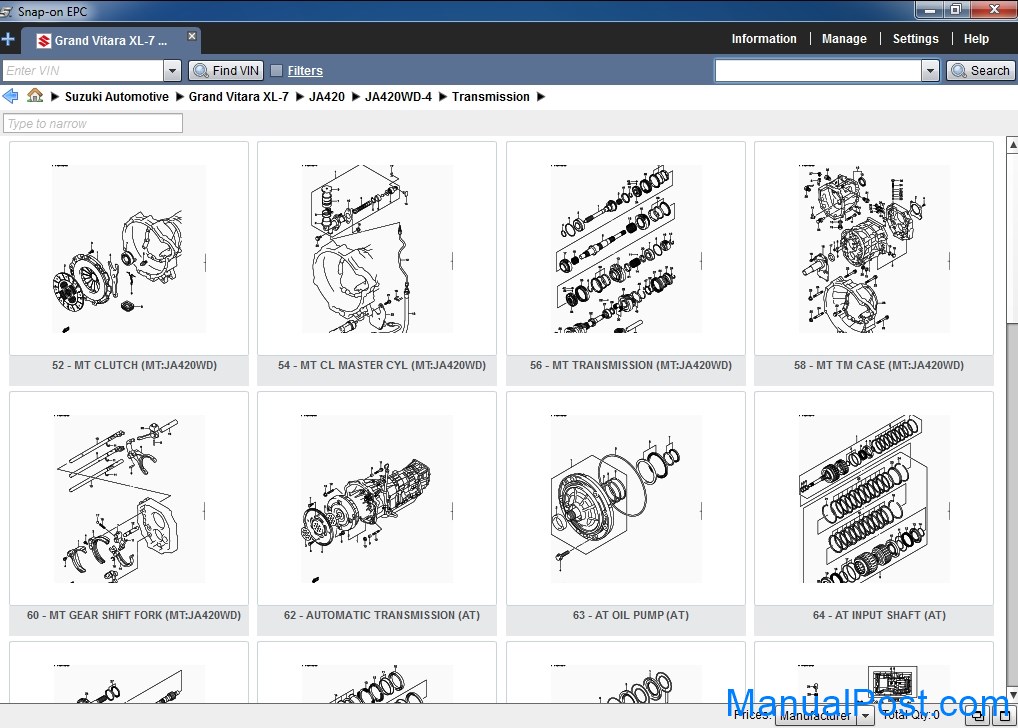Image resolution: width=1018 pixels, height=728 pixels.
Task: Click the back arrow navigation icon
Action: click(10, 97)
